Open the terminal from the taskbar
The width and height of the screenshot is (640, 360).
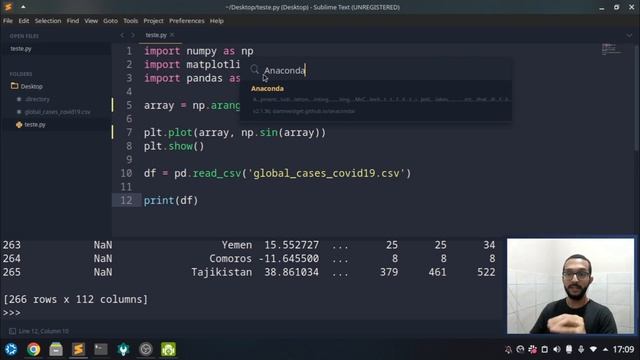[101, 349]
